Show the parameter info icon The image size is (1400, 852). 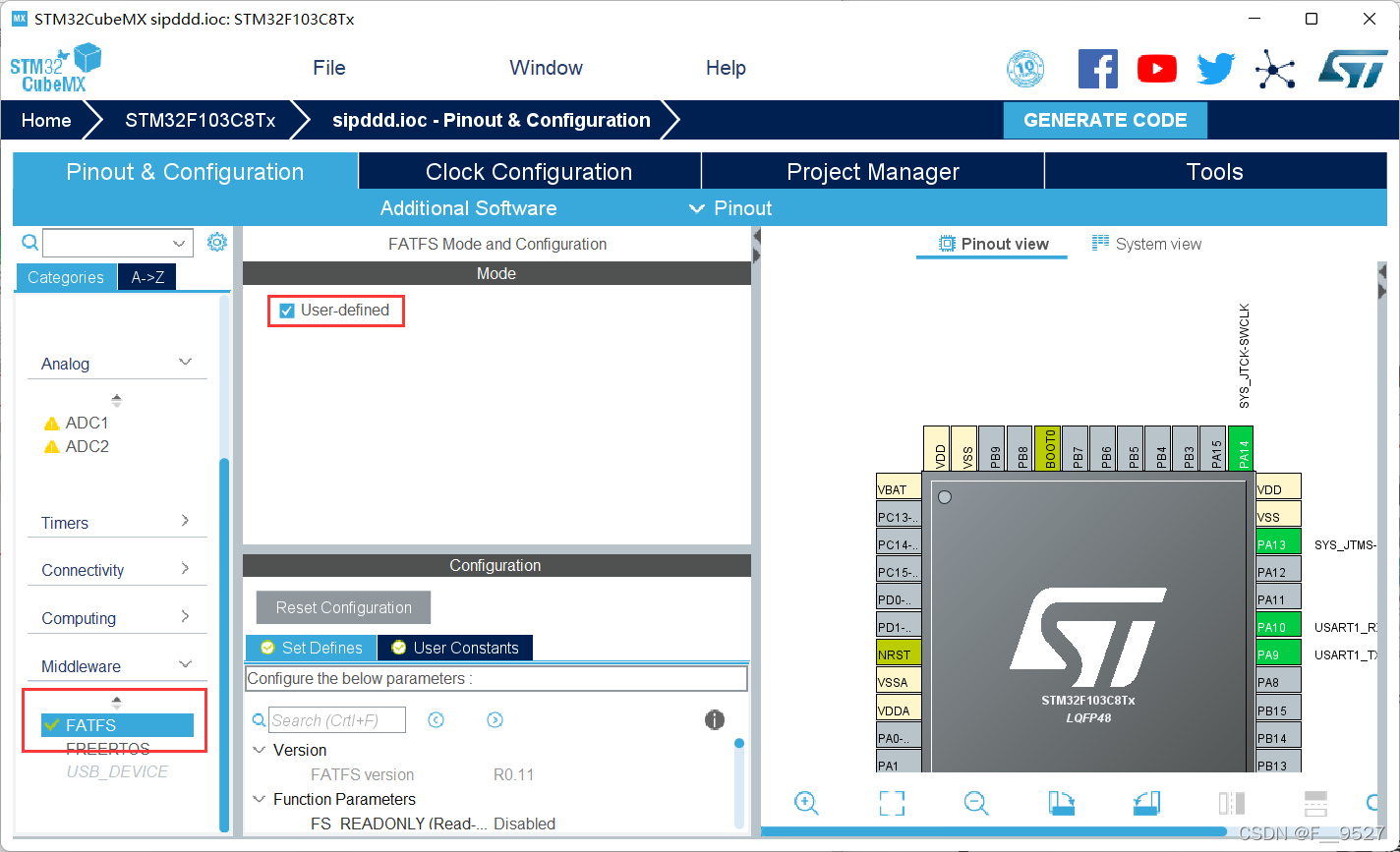click(x=715, y=720)
